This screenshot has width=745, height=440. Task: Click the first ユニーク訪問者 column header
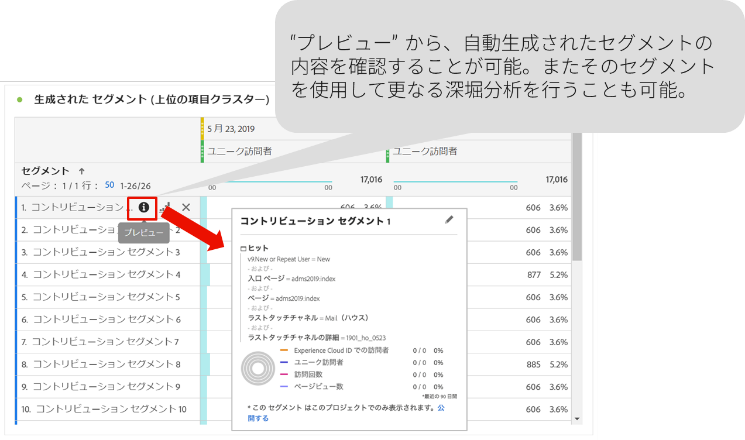pyautogui.click(x=240, y=151)
